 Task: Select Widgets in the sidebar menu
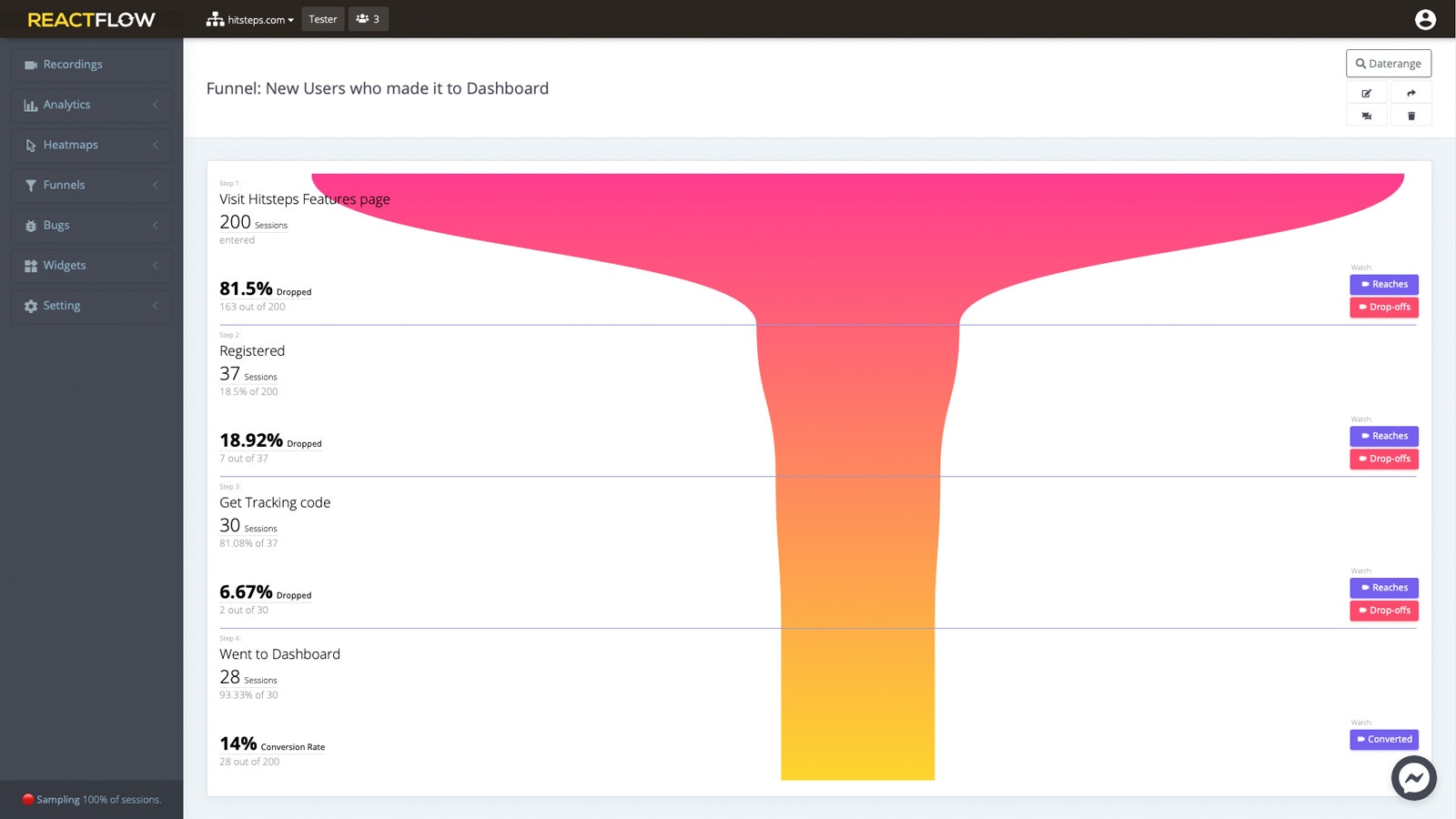pos(66,265)
